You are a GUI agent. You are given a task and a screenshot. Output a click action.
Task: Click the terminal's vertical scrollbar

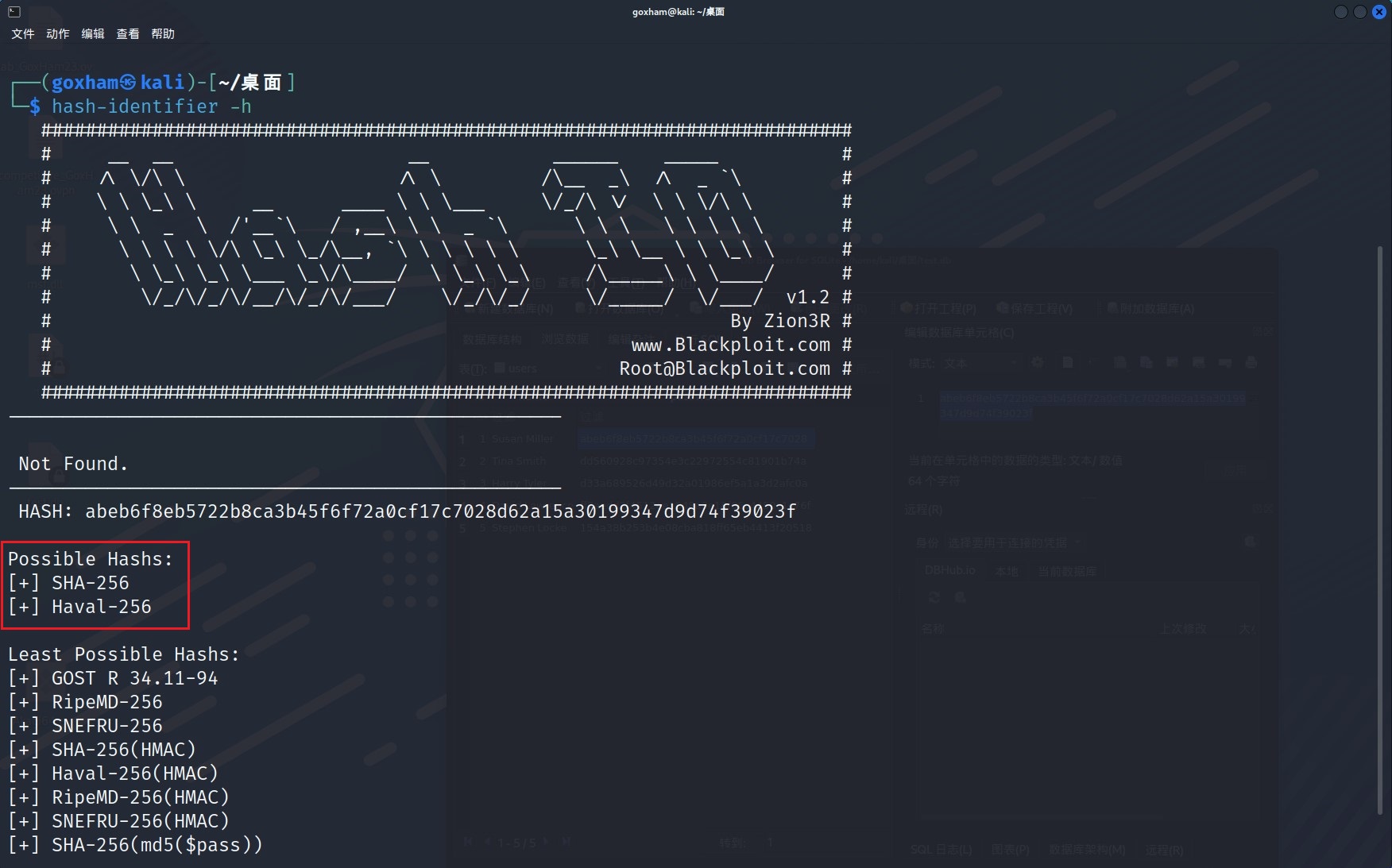tap(1380, 530)
